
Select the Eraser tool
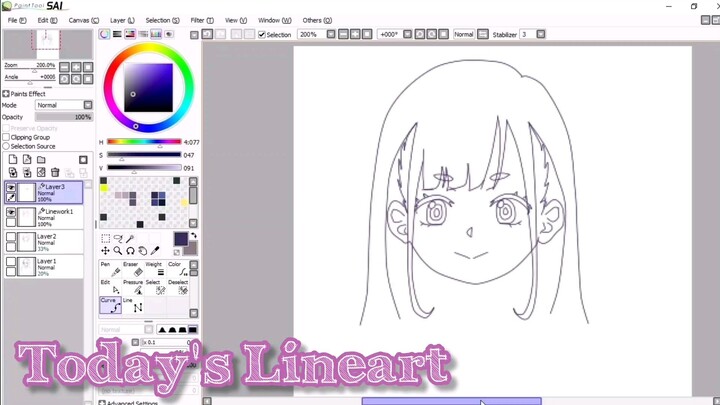(x=133, y=270)
